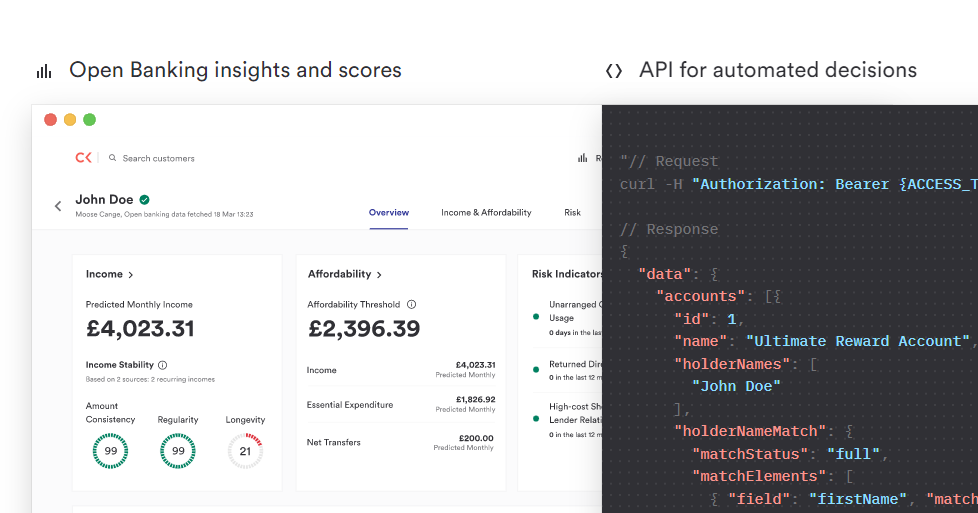Click the £1,826.92 expenditure amount
The height and width of the screenshot is (513, 978).
point(475,399)
